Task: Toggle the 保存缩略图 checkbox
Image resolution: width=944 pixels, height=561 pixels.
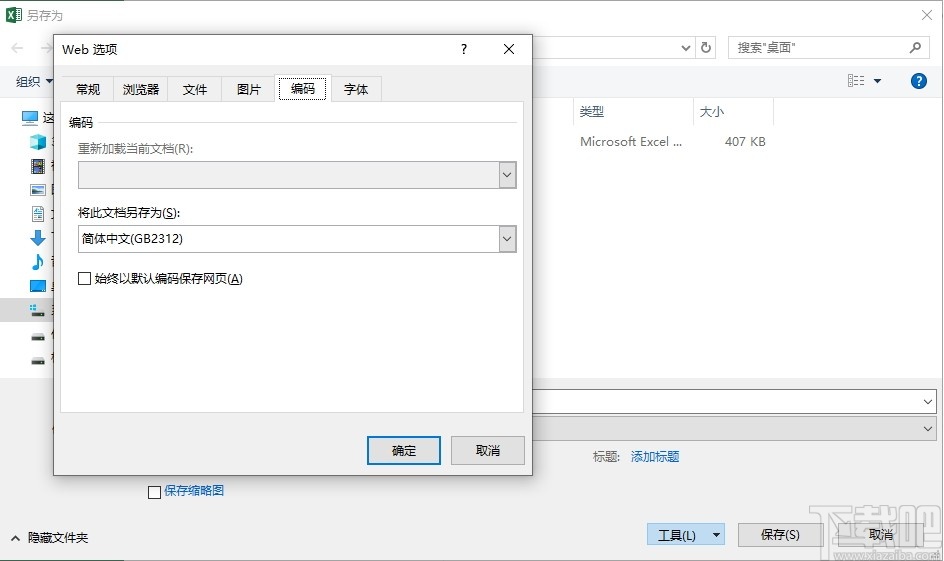Action: (154, 492)
